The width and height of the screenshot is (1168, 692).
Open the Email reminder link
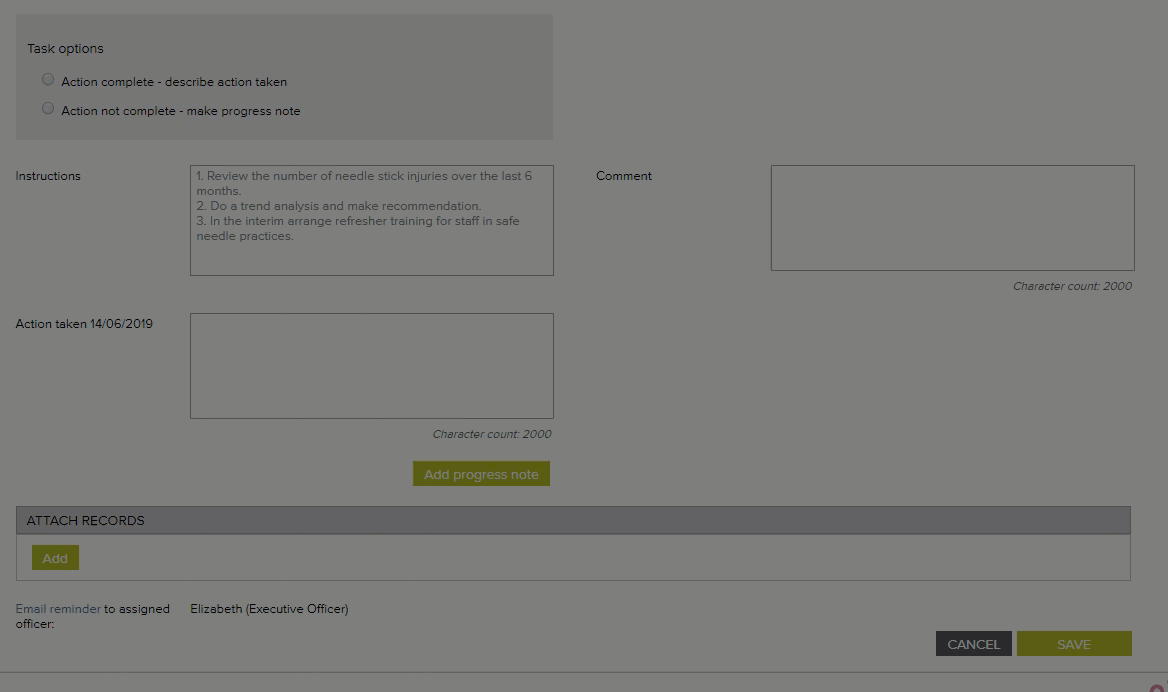(58, 609)
